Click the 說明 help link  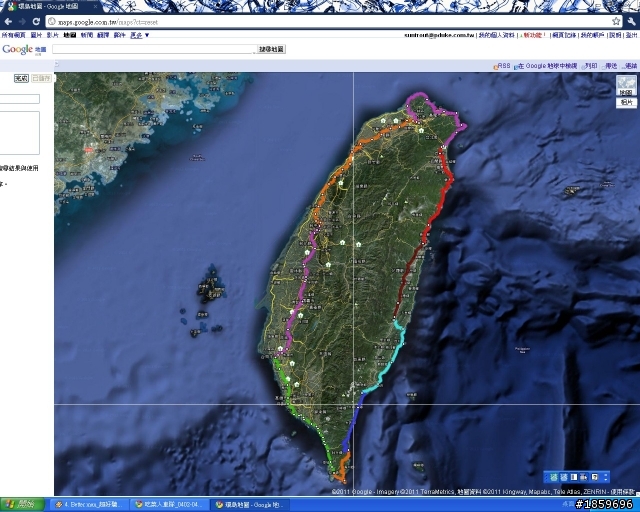[615, 35]
